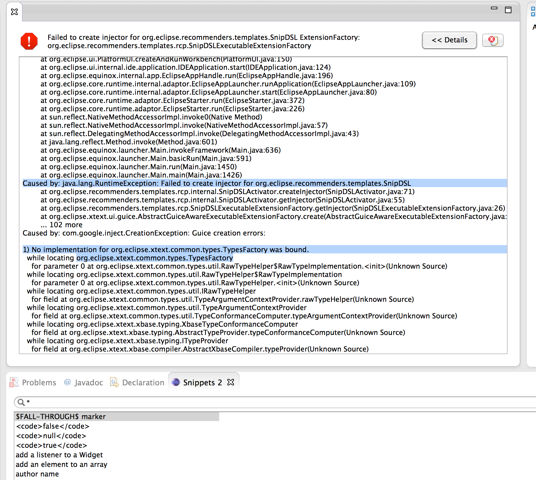Close the Snippets 2 tab
536x480 pixels.
tap(231, 382)
